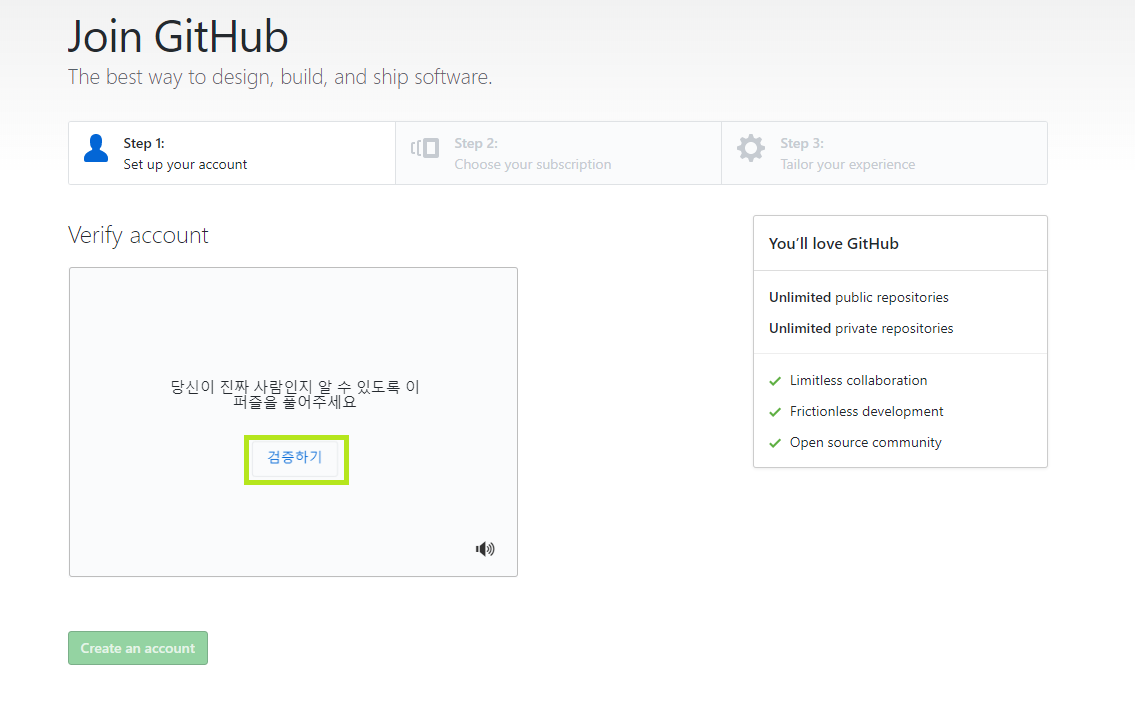Switch to the audio challenge speaker icon

(485, 549)
